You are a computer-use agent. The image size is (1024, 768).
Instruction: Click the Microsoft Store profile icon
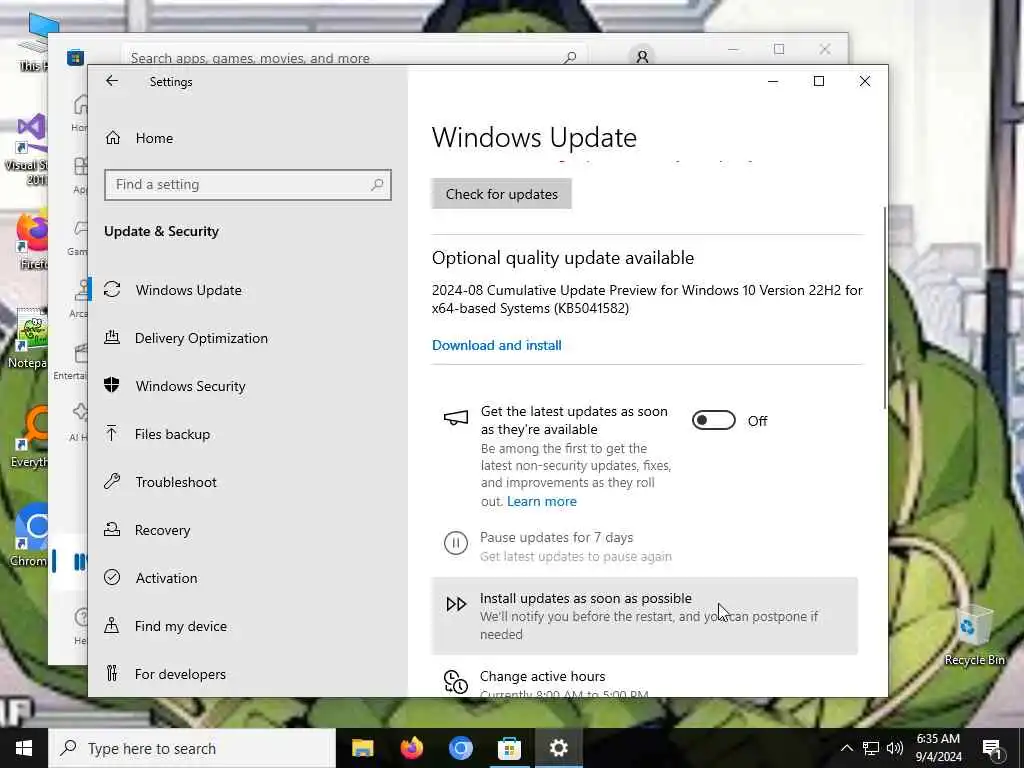(x=642, y=57)
